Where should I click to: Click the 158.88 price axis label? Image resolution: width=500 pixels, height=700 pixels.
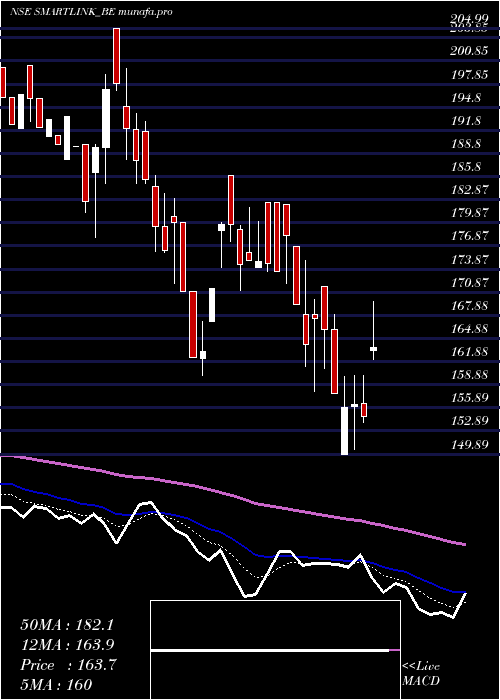pos(469,374)
